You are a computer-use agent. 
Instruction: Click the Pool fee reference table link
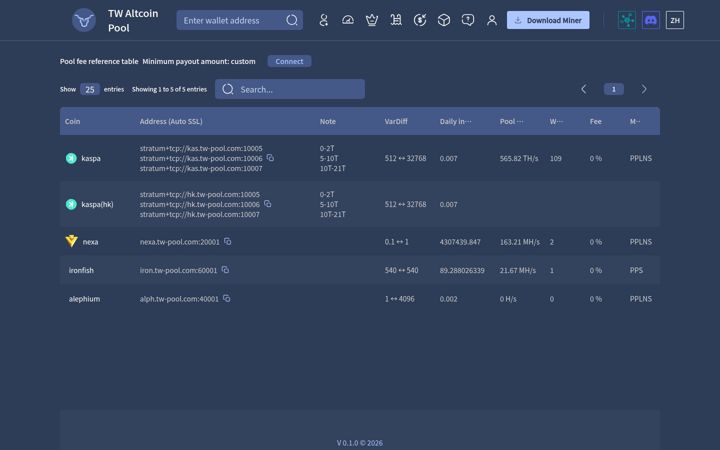(x=99, y=62)
